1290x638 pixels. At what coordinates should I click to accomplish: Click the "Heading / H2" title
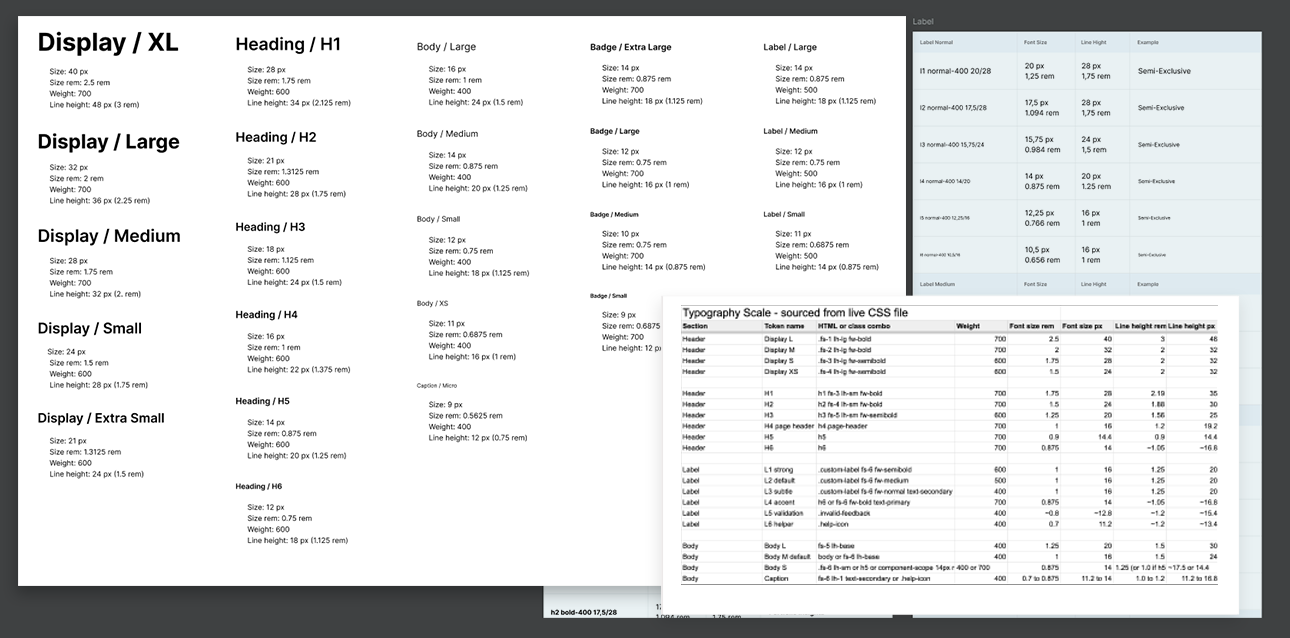pyautogui.click(x=276, y=137)
